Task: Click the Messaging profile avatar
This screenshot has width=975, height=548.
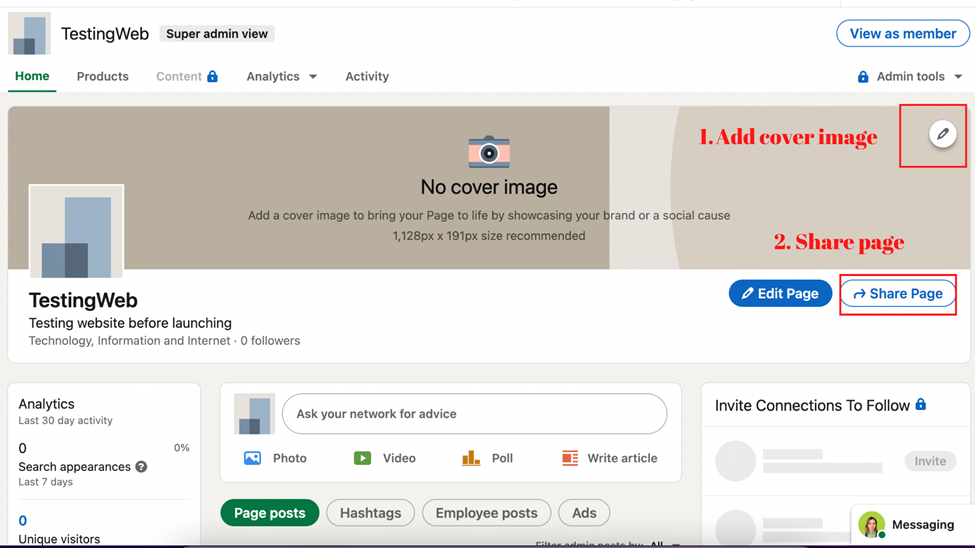Action: (x=872, y=524)
